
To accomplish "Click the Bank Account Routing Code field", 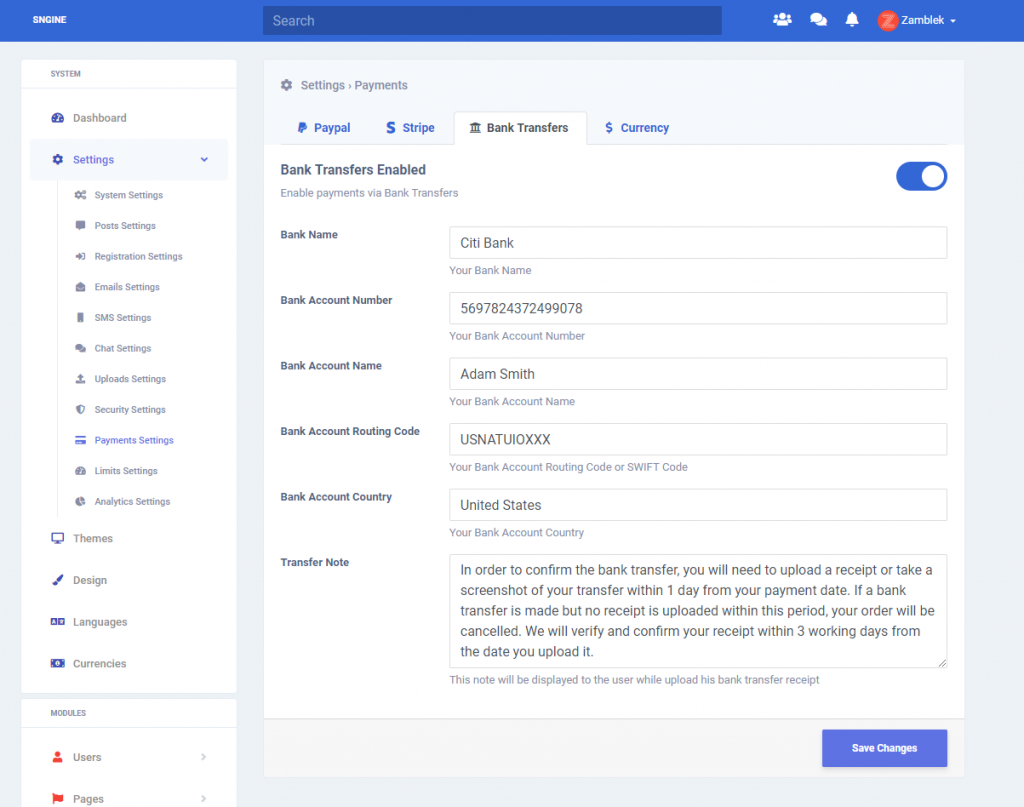I will pyautogui.click(x=697, y=439).
